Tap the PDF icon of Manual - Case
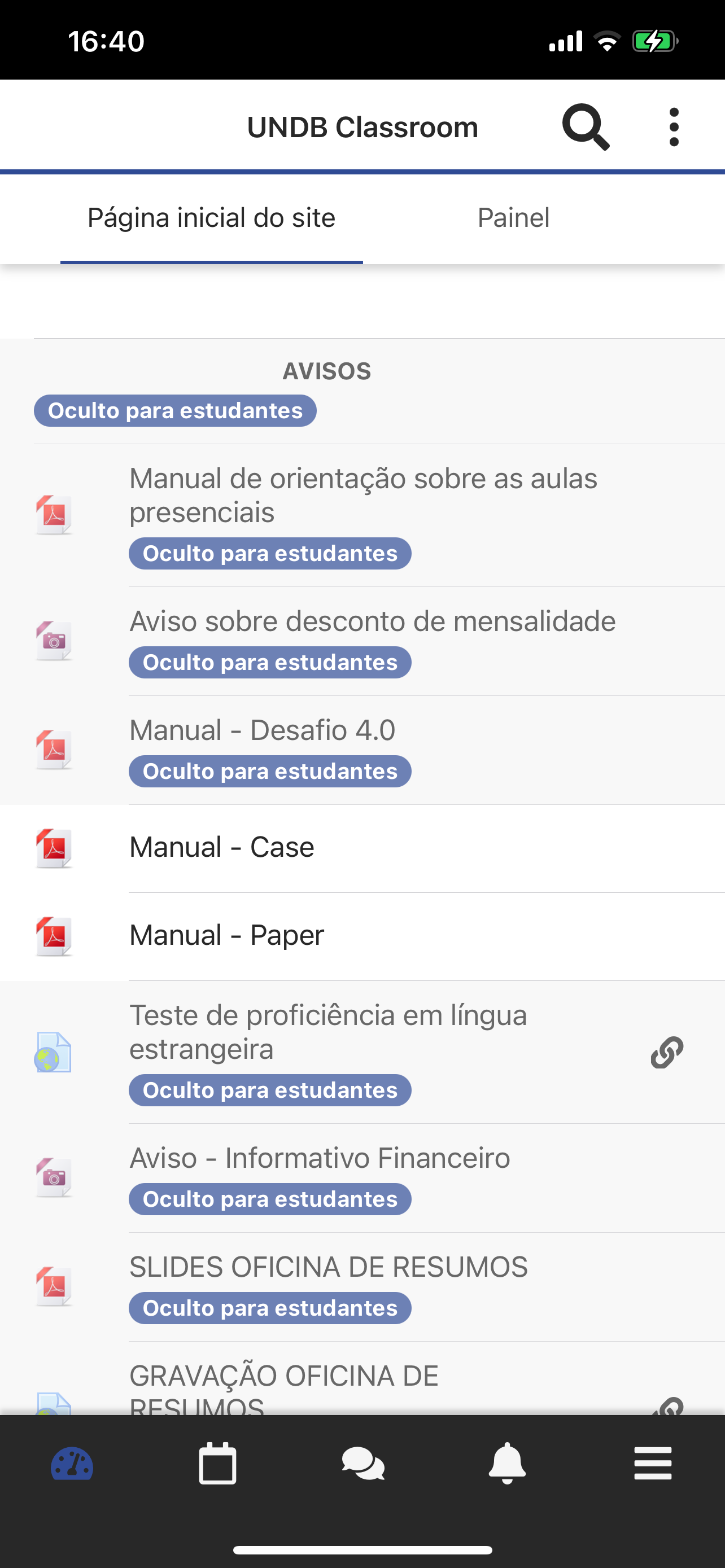Image resolution: width=725 pixels, height=1568 pixels. click(54, 848)
